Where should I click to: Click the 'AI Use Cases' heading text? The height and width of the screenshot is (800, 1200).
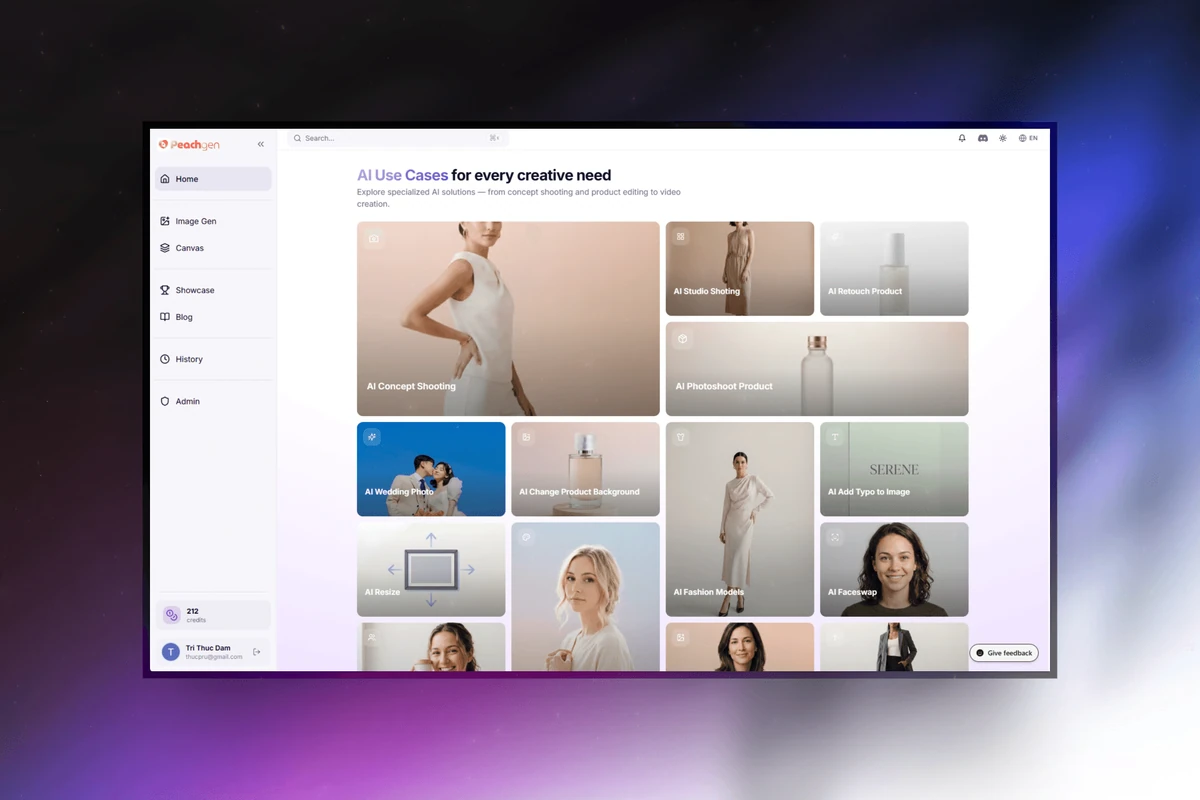coord(403,175)
